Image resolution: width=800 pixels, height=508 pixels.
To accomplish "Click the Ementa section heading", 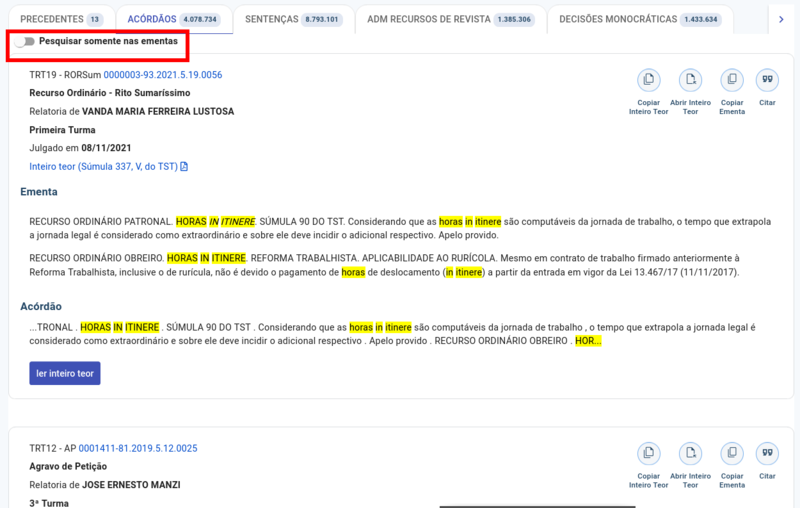I will (x=39, y=192).
